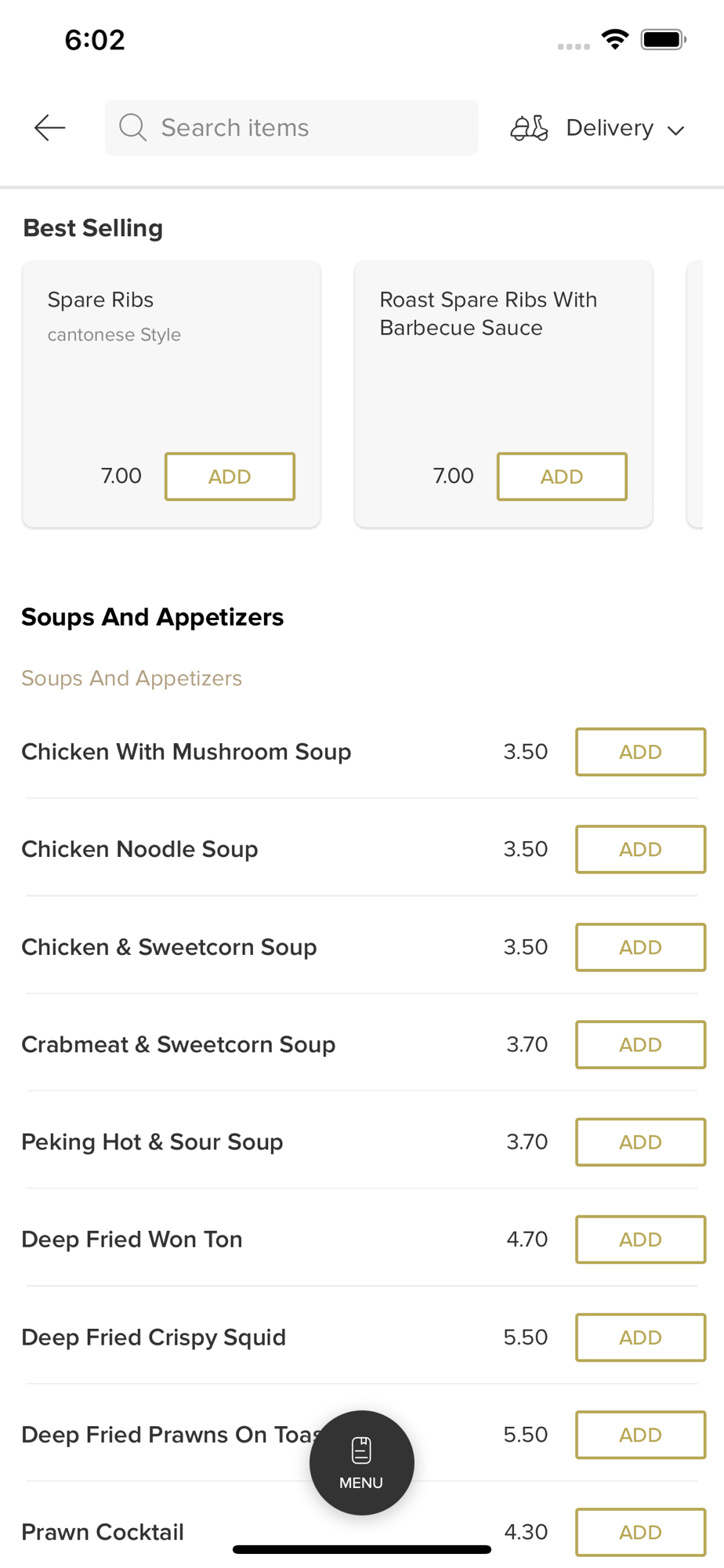Viewport: 724px width, 1568px height.
Task: Add Chicken With Mushroom Soup
Action: coord(640,752)
